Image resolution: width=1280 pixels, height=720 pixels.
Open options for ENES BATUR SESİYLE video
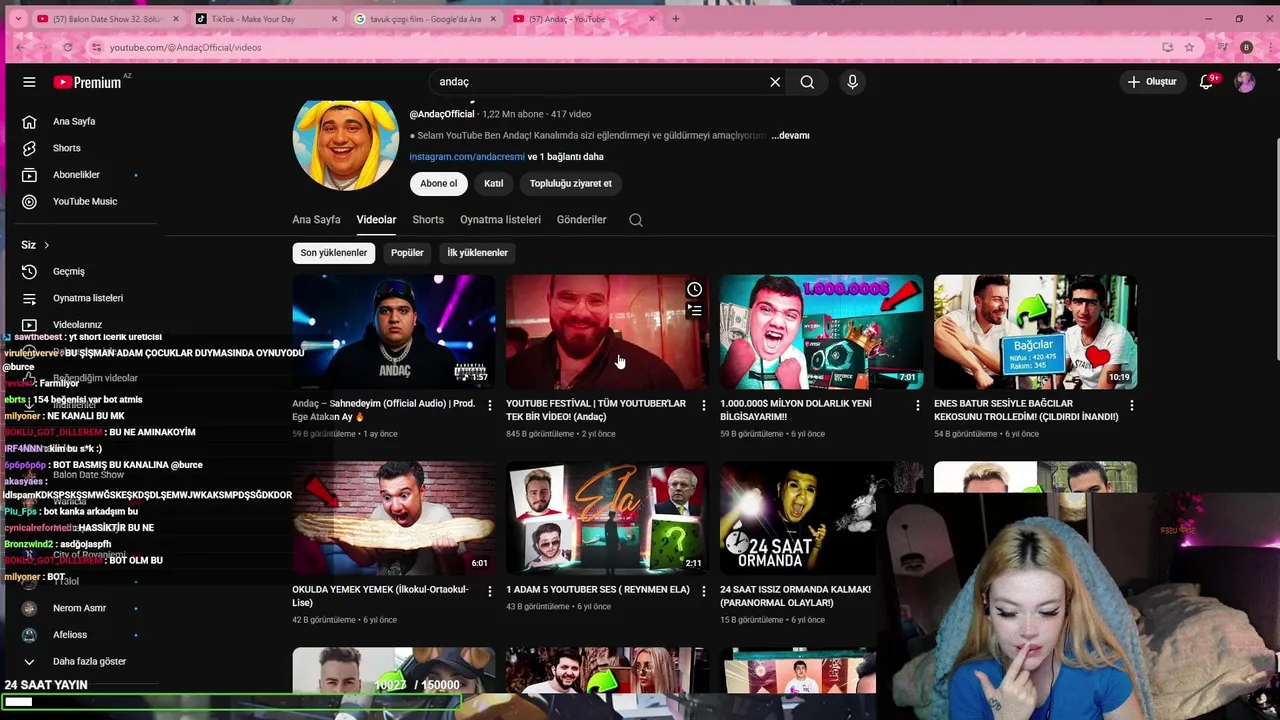(1131, 405)
